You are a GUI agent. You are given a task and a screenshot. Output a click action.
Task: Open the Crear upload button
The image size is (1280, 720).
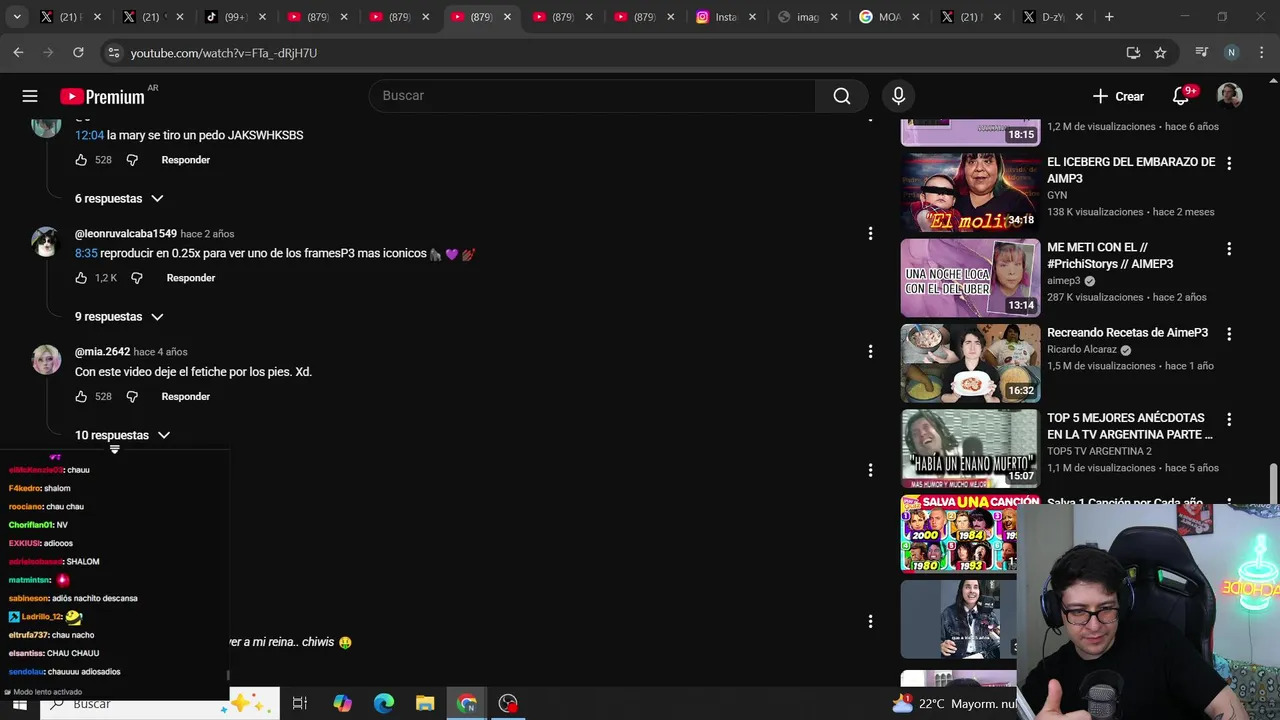[1118, 96]
